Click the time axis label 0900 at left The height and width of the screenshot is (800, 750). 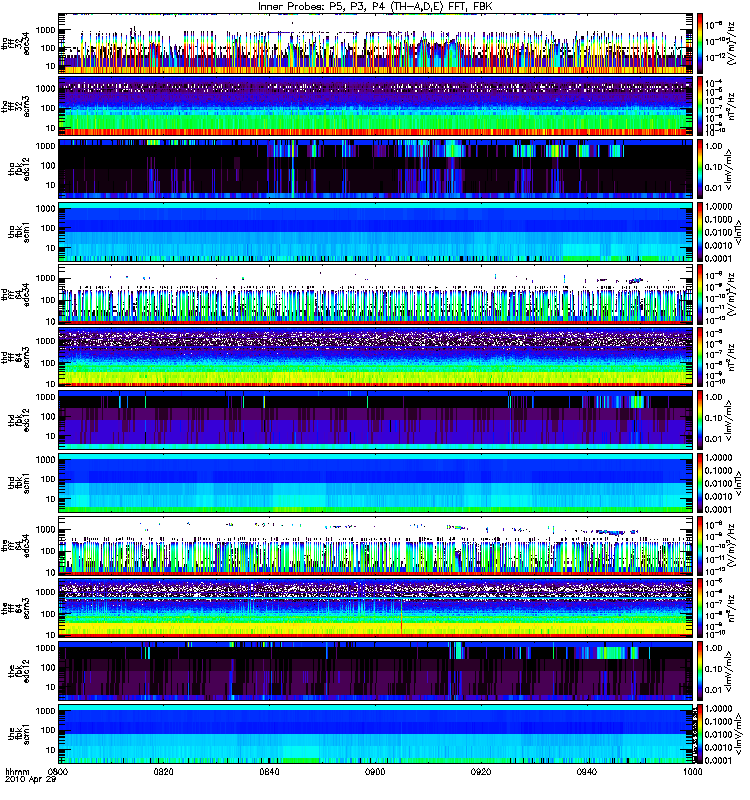click(58, 772)
